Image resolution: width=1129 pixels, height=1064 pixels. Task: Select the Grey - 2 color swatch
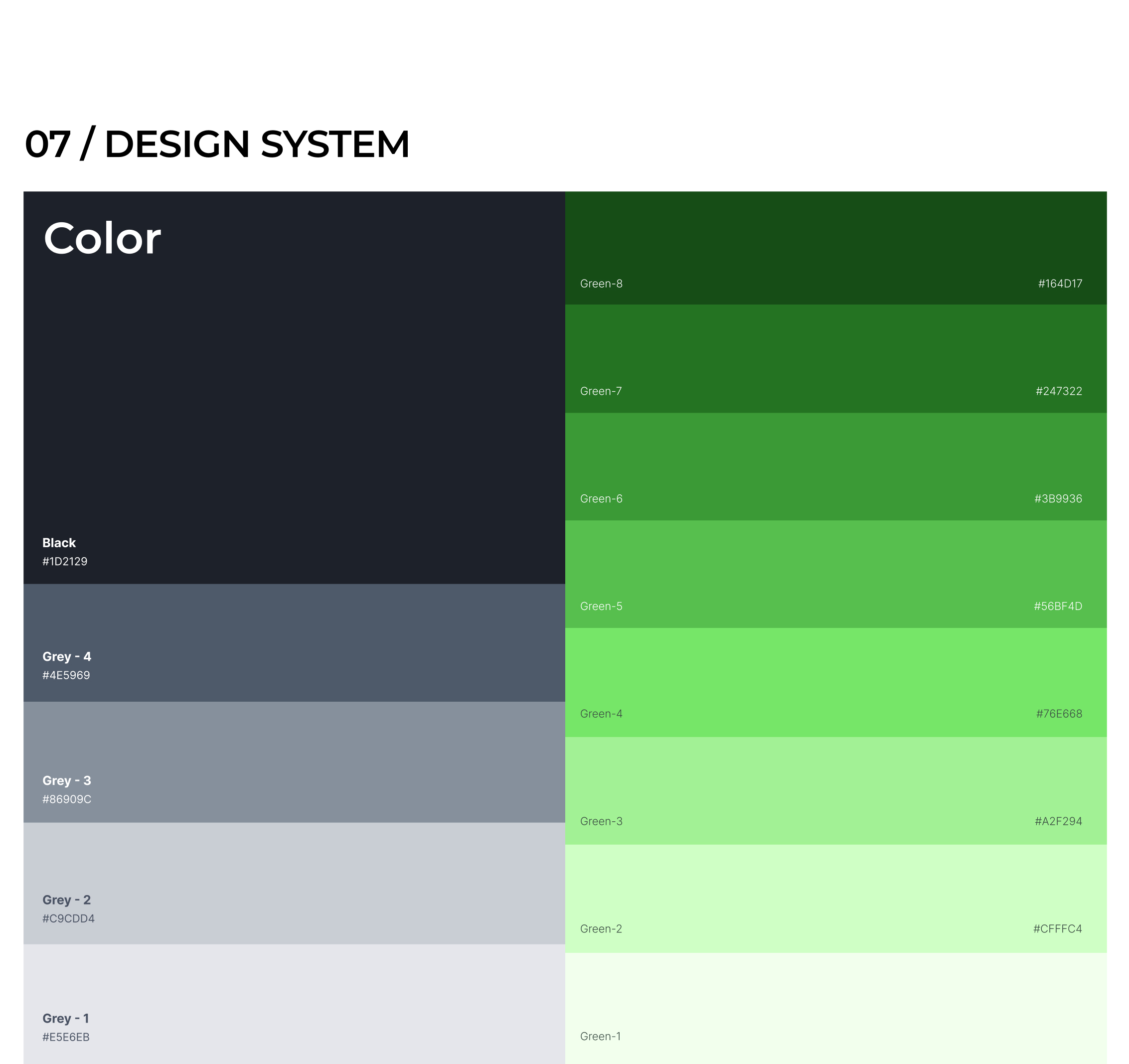pyautogui.click(x=294, y=884)
